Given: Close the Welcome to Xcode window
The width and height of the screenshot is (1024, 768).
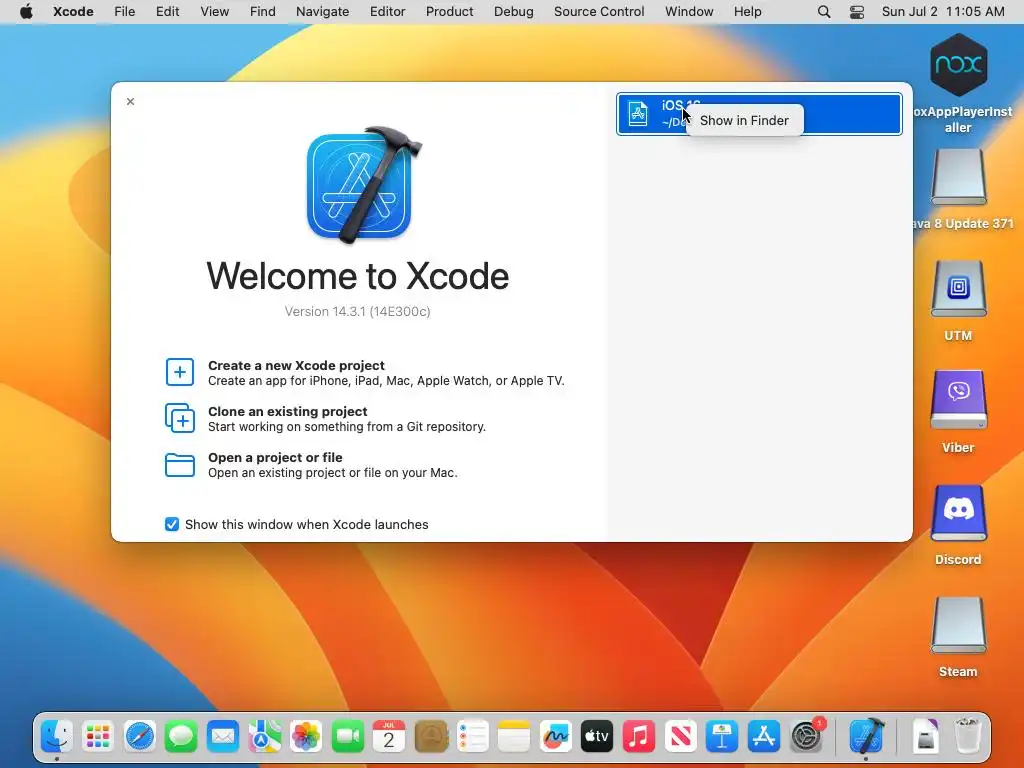Looking at the screenshot, I should [131, 101].
